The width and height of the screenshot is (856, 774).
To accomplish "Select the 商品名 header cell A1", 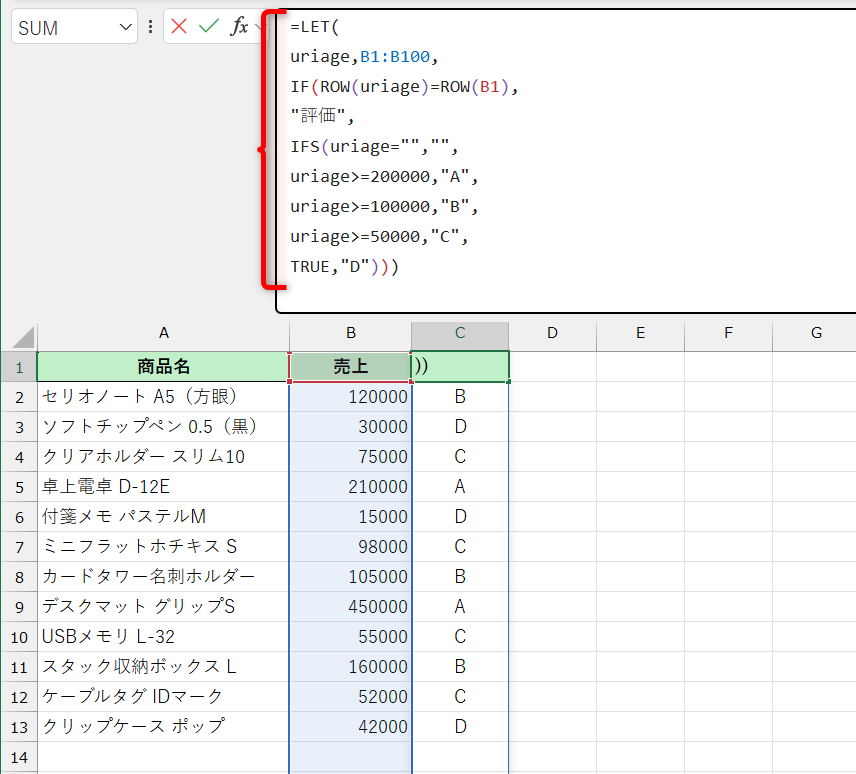I will 163,366.
